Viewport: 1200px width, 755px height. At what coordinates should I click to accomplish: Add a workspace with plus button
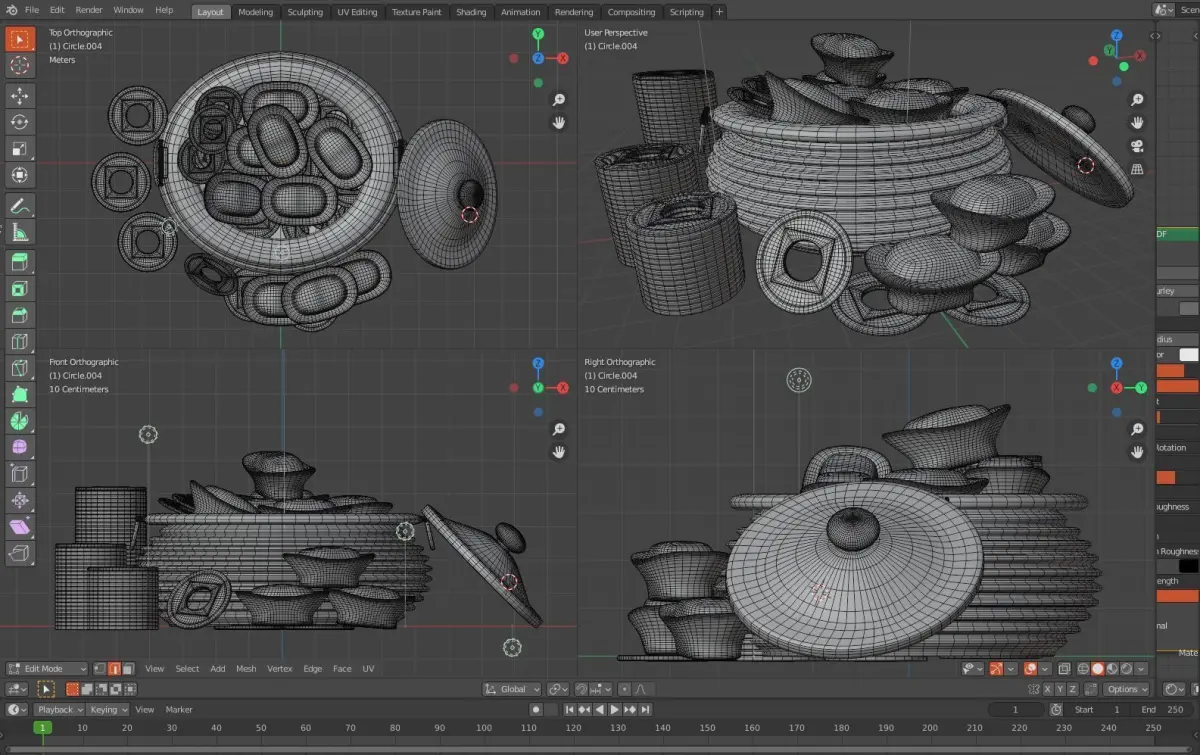click(x=719, y=12)
